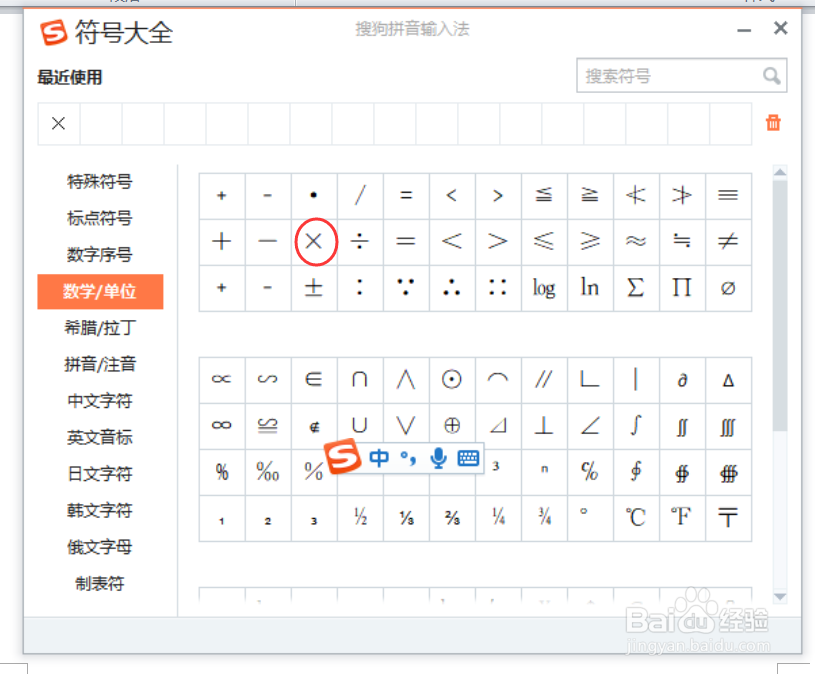The width and height of the screenshot is (815, 674).
Task: Click the Sogou S icon on floating toolbar
Action: point(340,458)
